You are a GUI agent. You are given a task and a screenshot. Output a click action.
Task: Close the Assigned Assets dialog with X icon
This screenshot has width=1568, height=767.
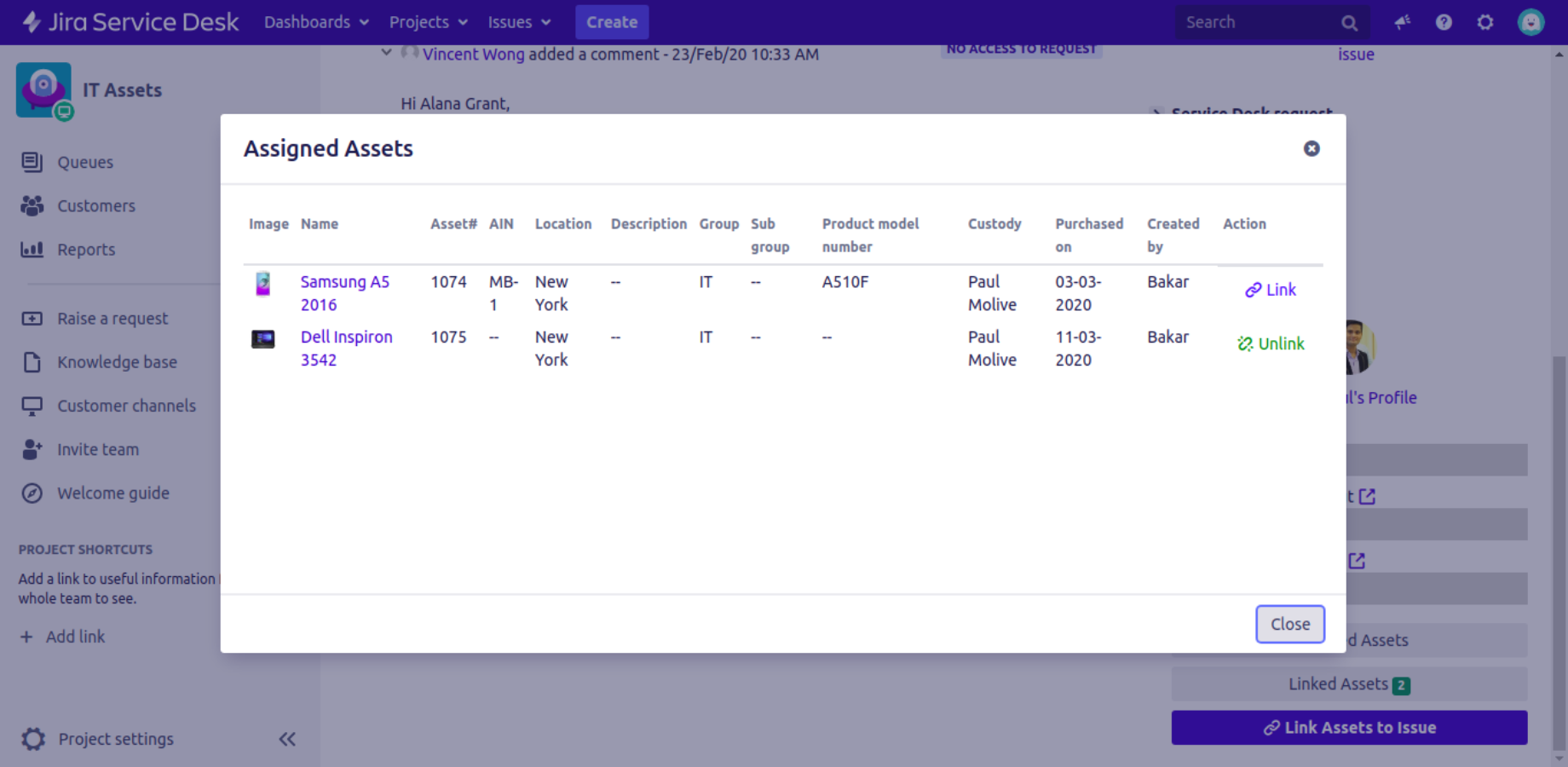pyautogui.click(x=1311, y=148)
